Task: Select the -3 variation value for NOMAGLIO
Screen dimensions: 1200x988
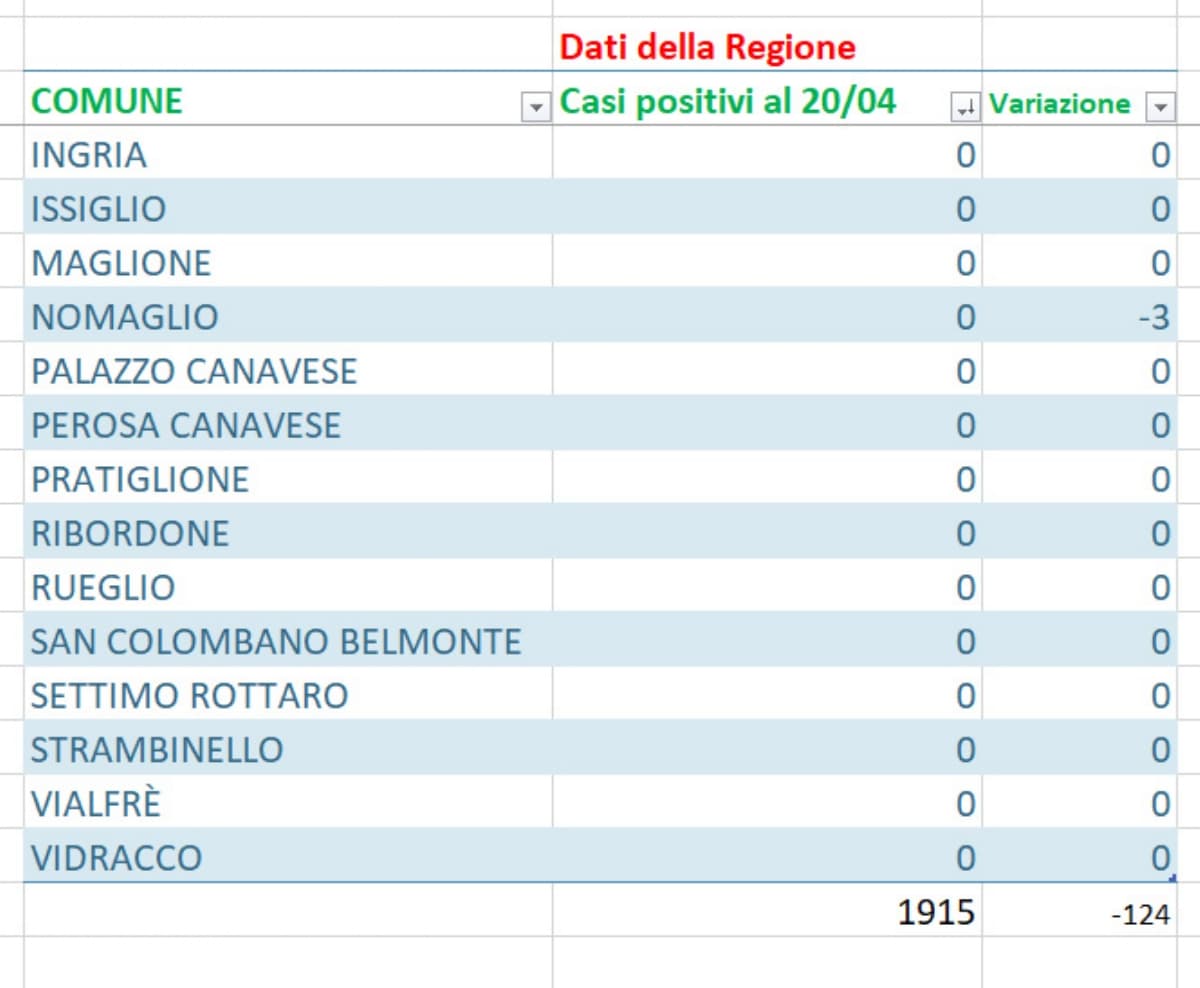Action: [1153, 317]
